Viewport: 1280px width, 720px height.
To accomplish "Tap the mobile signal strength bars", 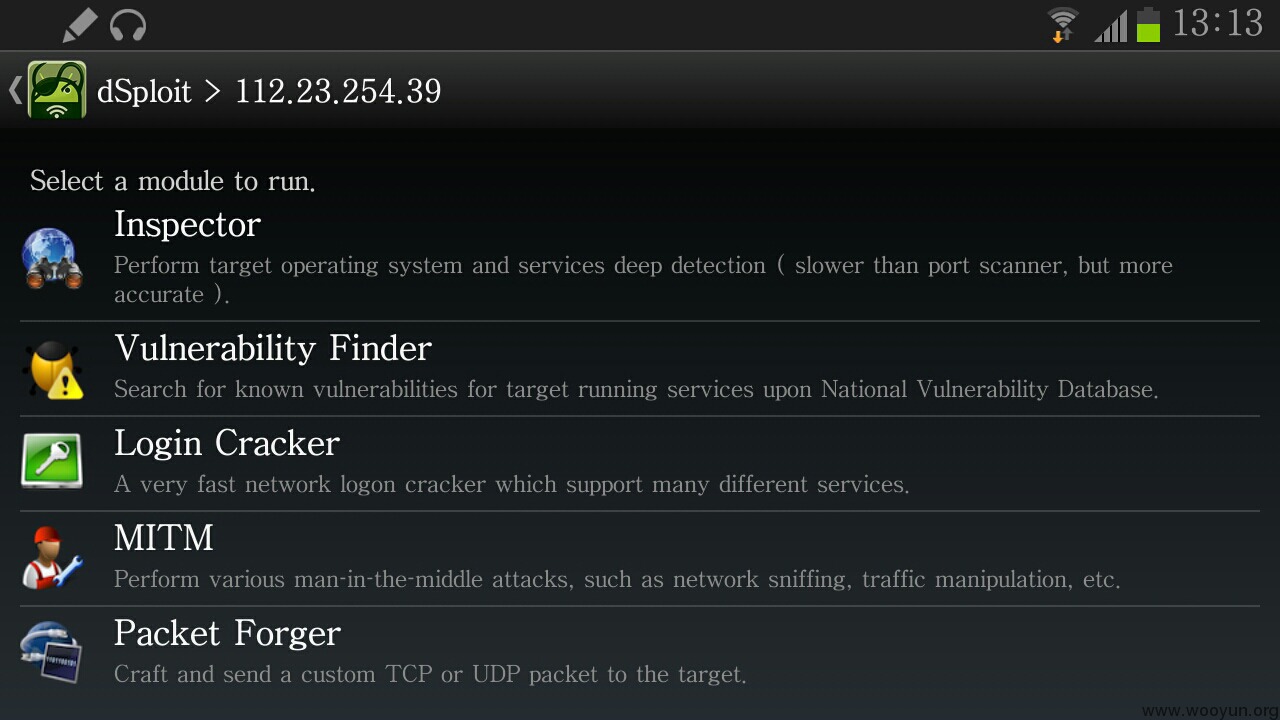I will click(x=1111, y=25).
